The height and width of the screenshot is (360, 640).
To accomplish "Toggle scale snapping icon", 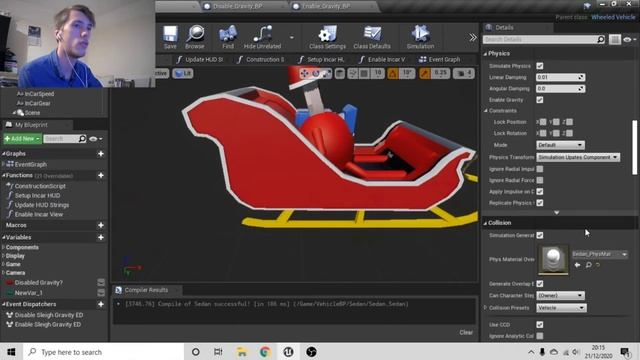I will (424, 73).
